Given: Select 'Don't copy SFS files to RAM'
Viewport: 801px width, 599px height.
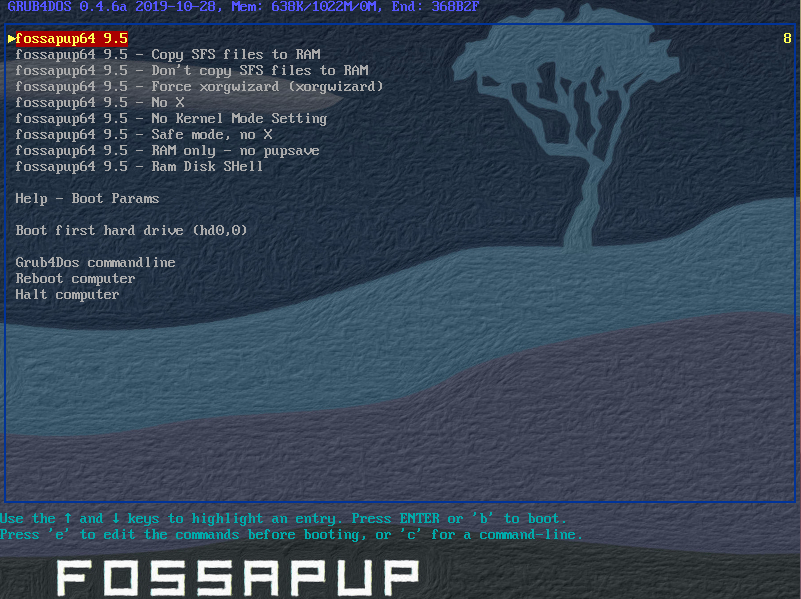Looking at the screenshot, I should click(192, 70).
